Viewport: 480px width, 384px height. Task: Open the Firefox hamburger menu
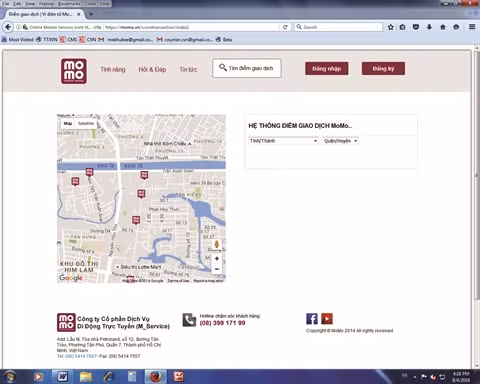(472, 27)
